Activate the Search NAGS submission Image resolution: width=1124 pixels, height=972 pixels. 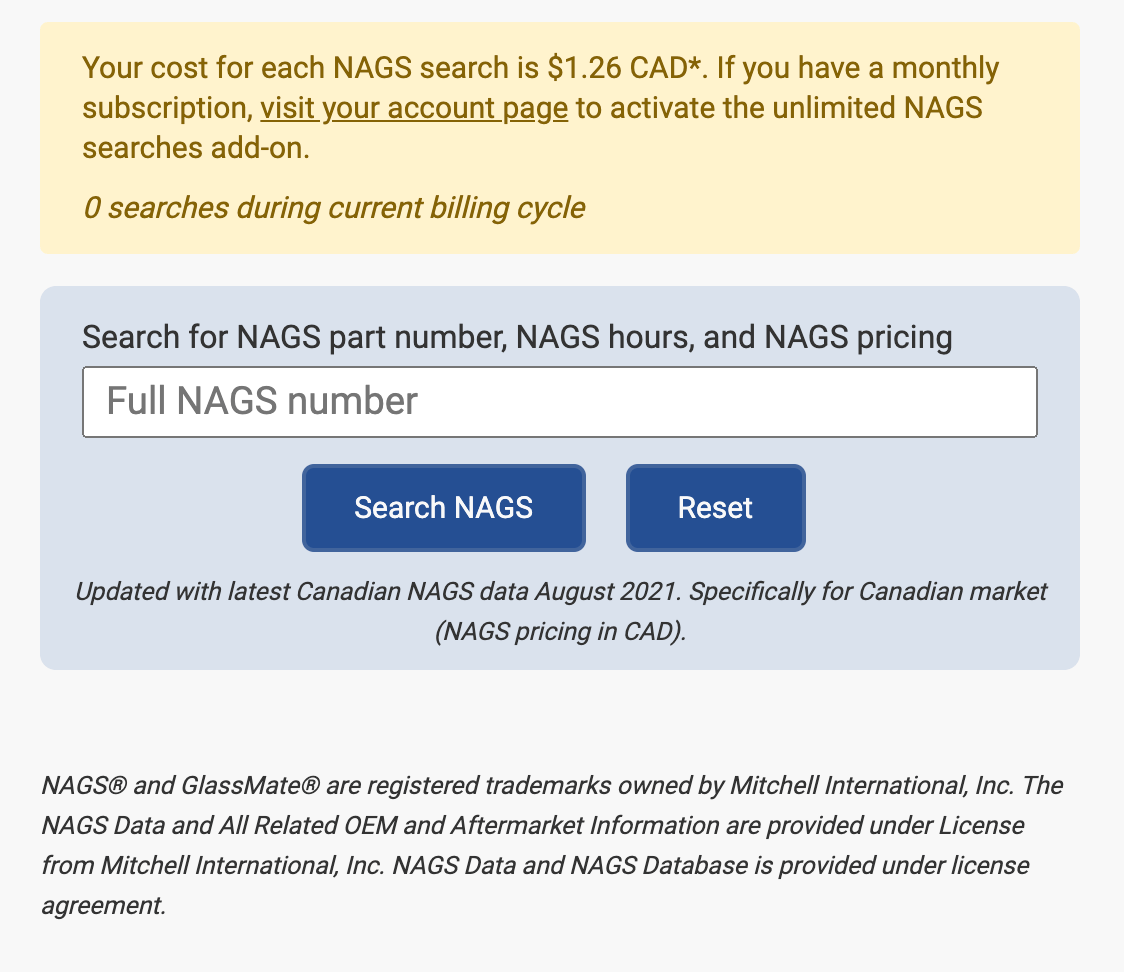tap(443, 507)
